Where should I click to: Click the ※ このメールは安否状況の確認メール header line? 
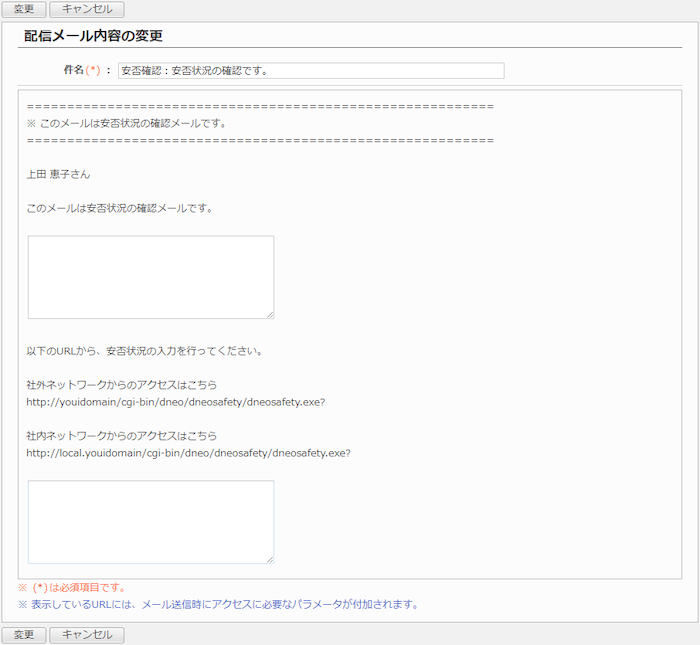pos(126,123)
